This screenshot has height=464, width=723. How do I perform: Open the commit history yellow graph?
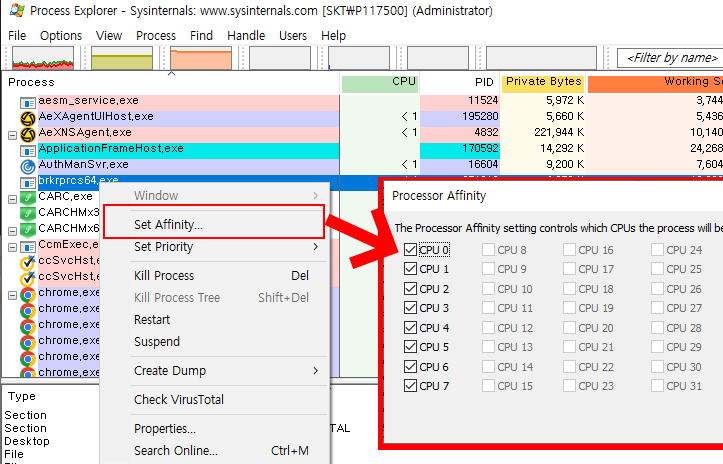pyautogui.click(x=122, y=58)
